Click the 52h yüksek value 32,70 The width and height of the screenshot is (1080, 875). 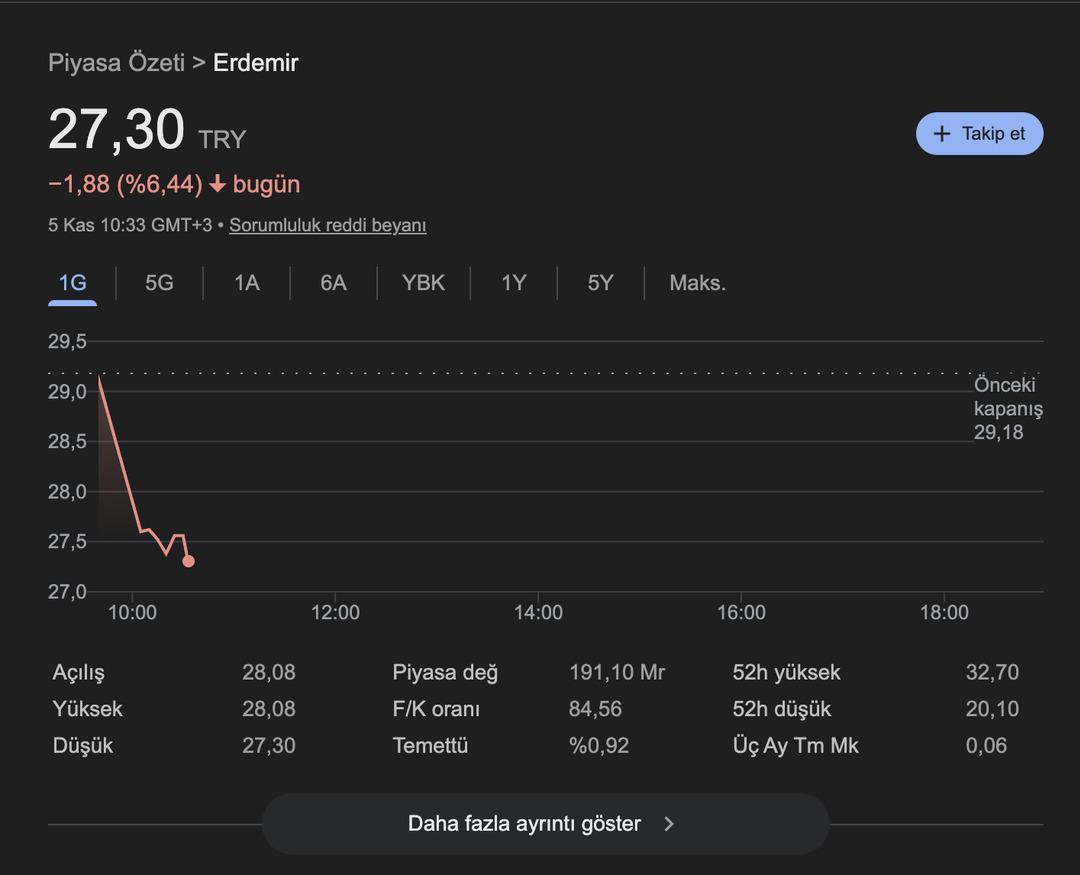tap(992, 672)
